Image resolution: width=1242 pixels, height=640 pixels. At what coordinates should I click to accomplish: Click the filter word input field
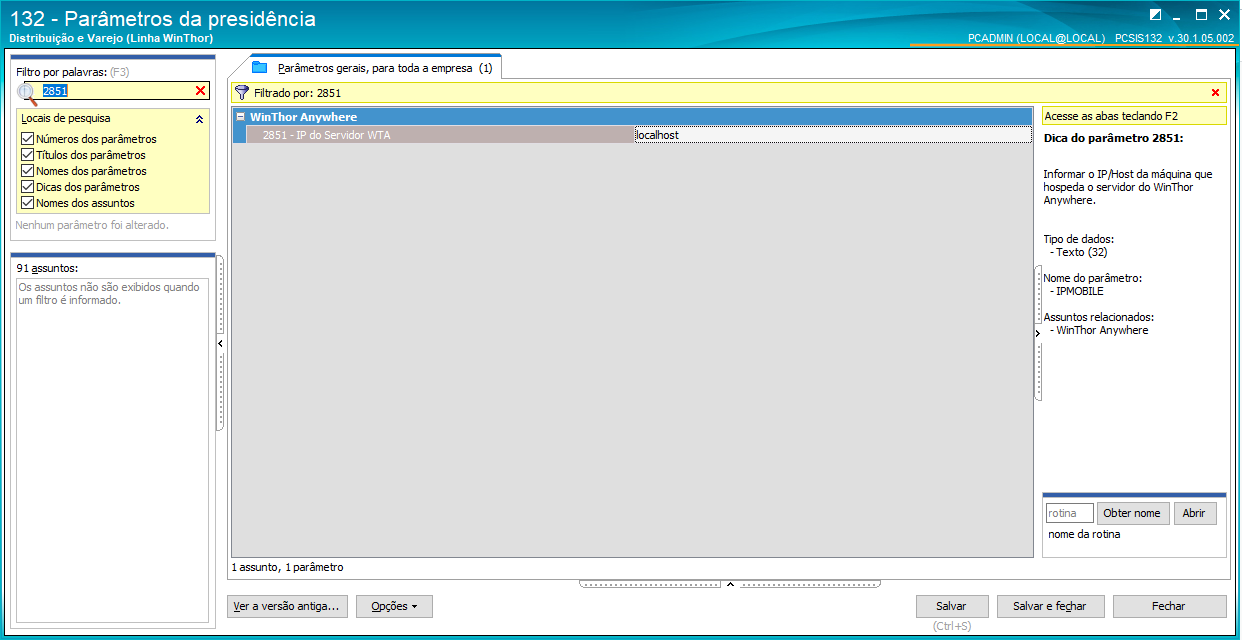116,91
